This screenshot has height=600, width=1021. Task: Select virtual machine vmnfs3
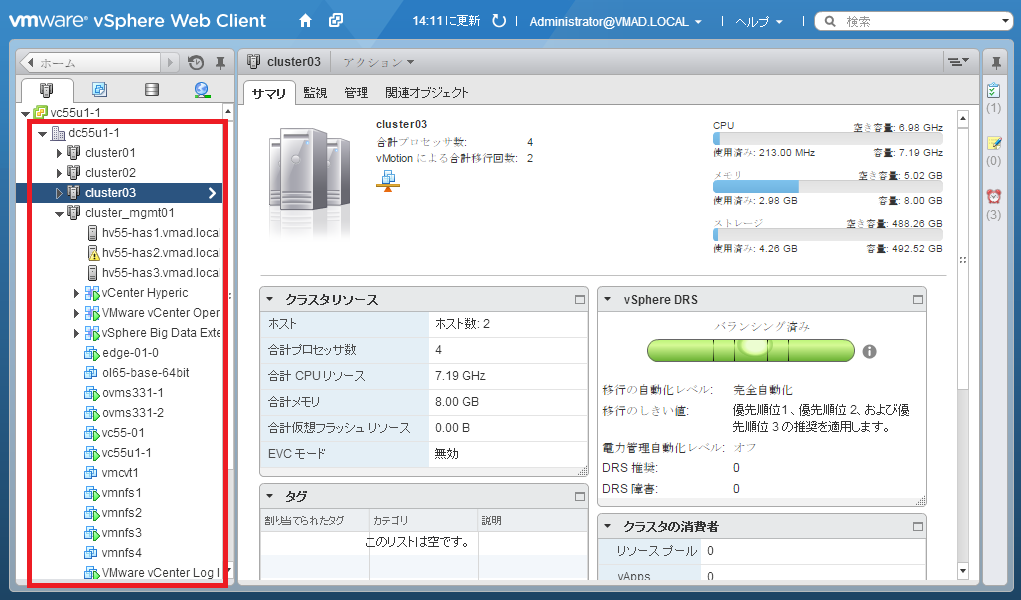pos(113,533)
